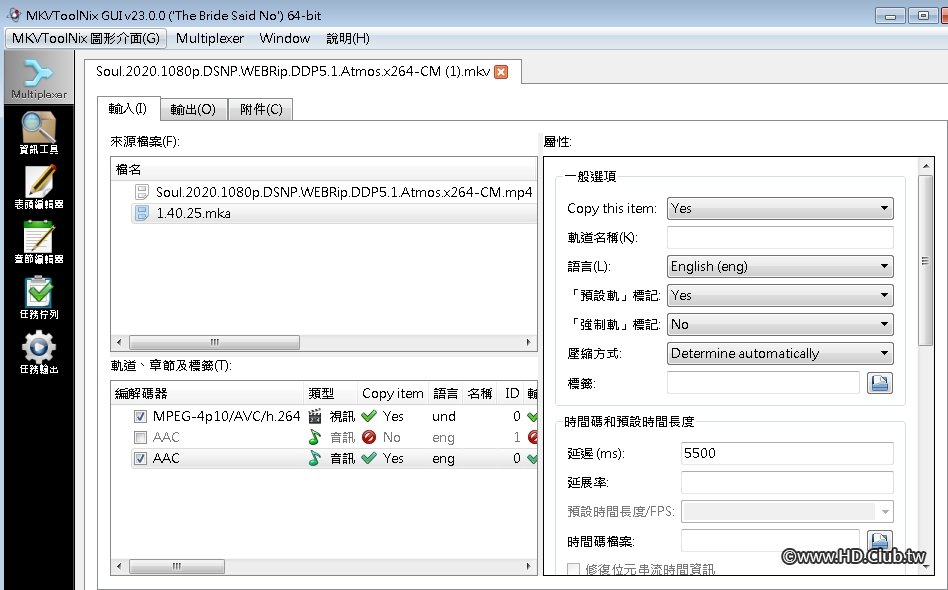Click the stretch ratio input field
Image resolution: width=948 pixels, height=590 pixels.
[787, 482]
